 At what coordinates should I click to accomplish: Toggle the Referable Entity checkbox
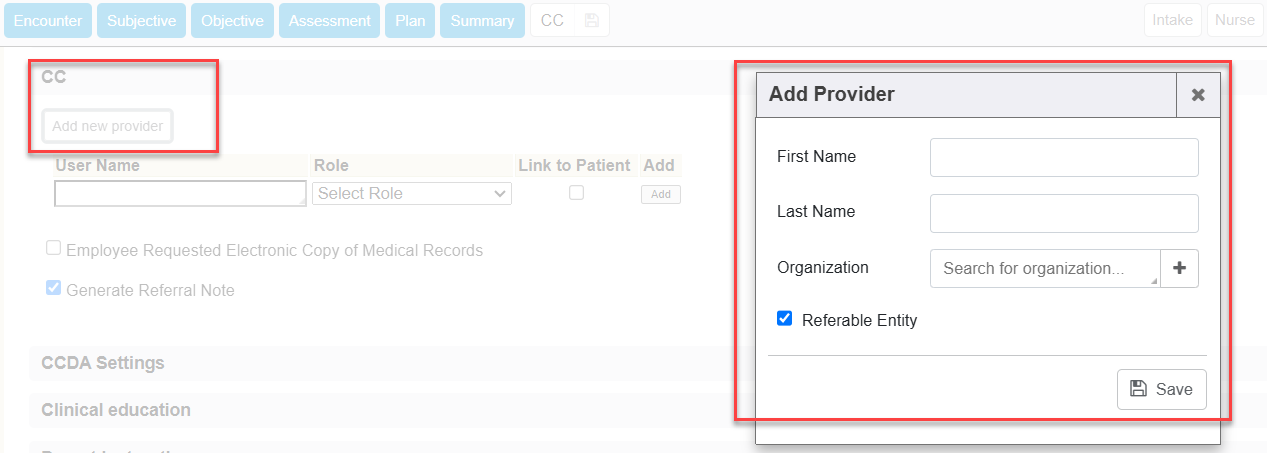point(784,319)
